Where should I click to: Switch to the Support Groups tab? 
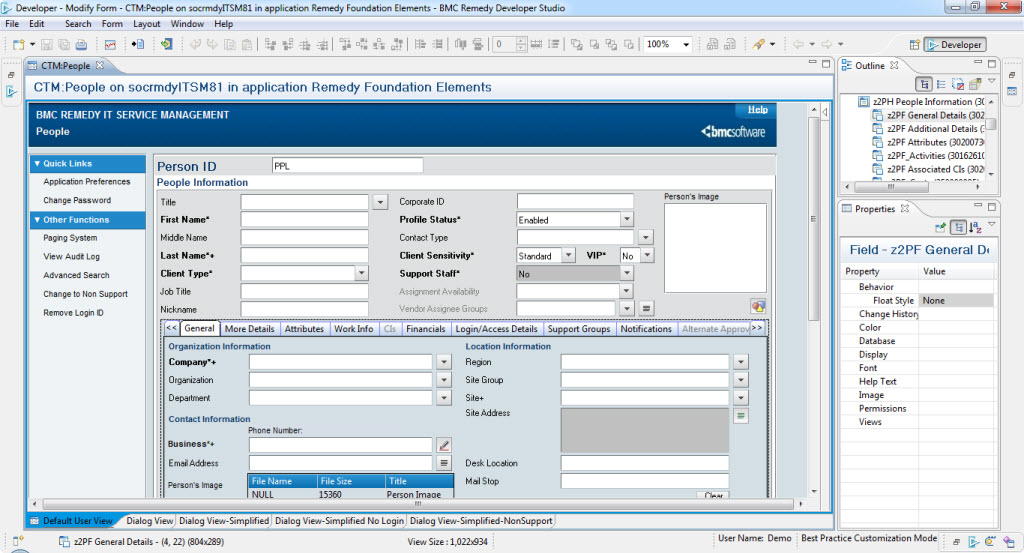tap(579, 329)
